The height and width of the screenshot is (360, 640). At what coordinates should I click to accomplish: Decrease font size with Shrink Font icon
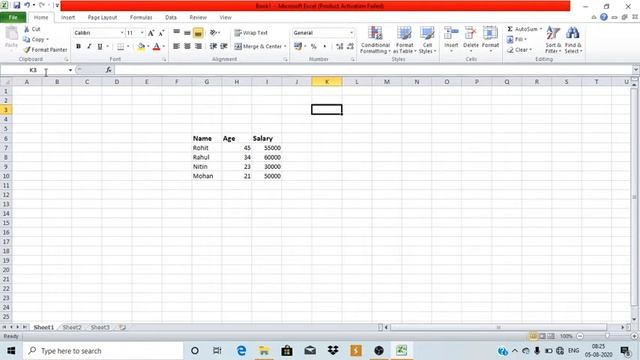point(161,33)
